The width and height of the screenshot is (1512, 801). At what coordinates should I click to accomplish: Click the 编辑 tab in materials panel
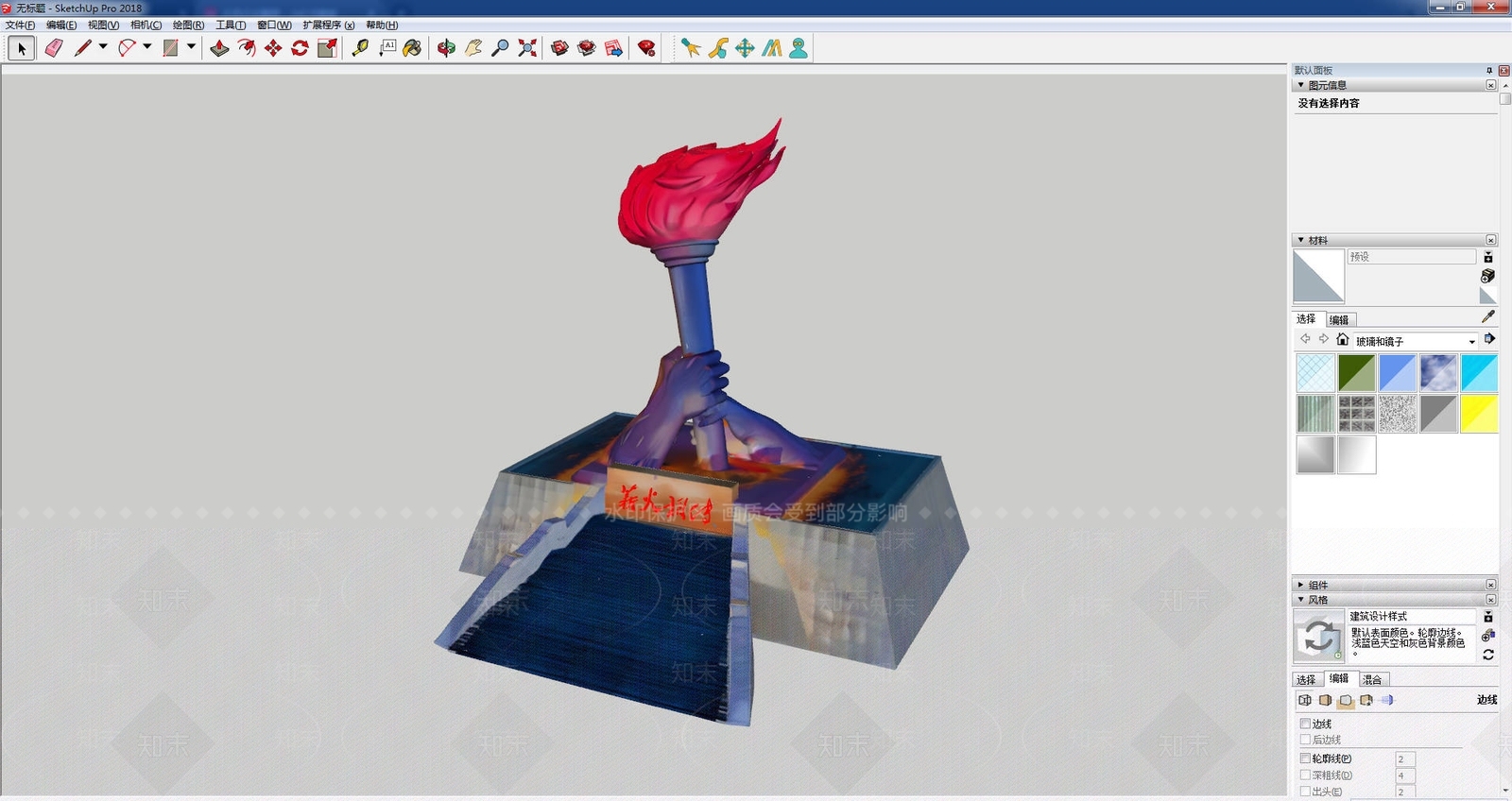(x=1339, y=319)
